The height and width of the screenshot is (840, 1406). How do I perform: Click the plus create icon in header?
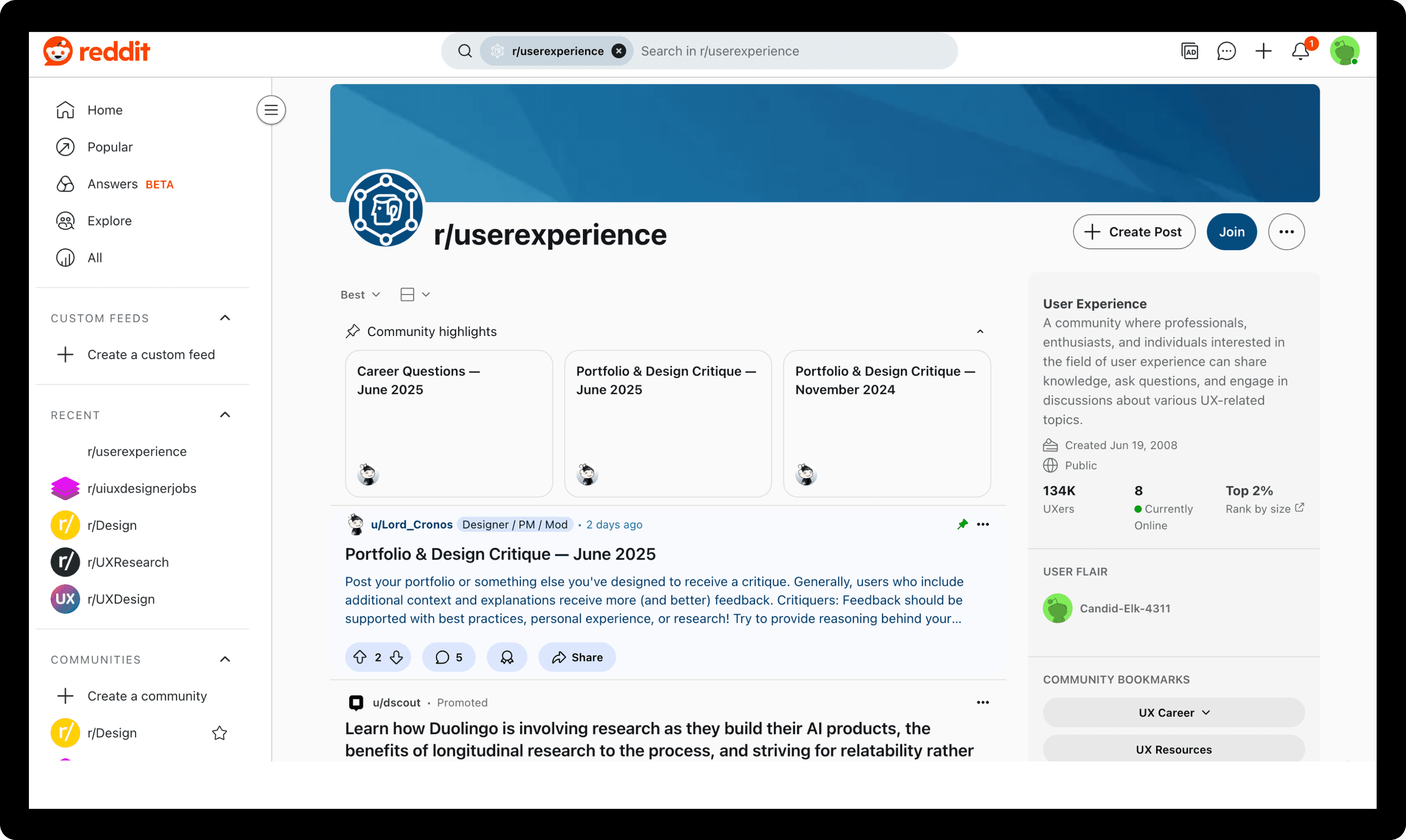click(x=1263, y=51)
